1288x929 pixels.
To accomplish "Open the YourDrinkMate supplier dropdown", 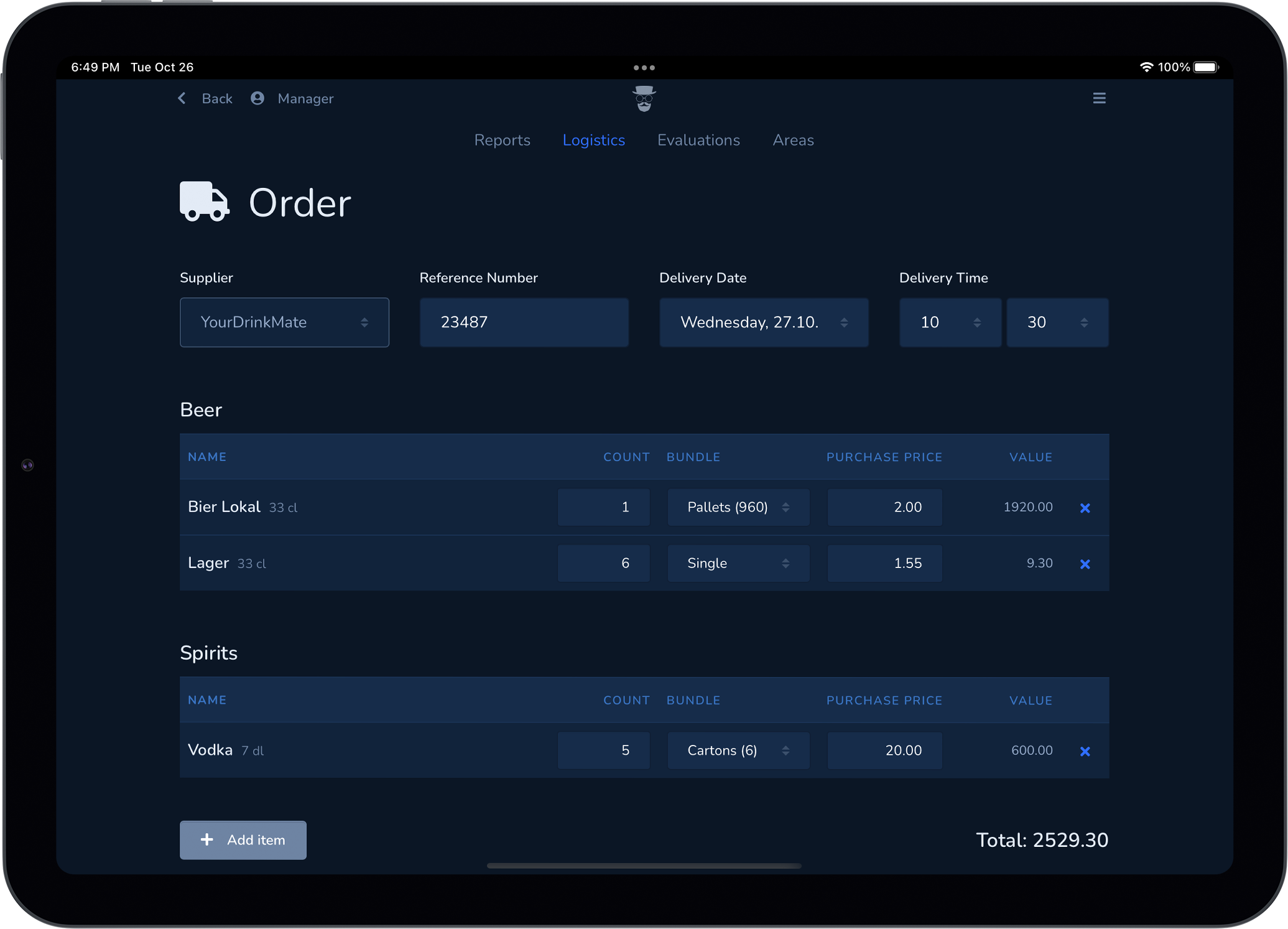I will 284,322.
